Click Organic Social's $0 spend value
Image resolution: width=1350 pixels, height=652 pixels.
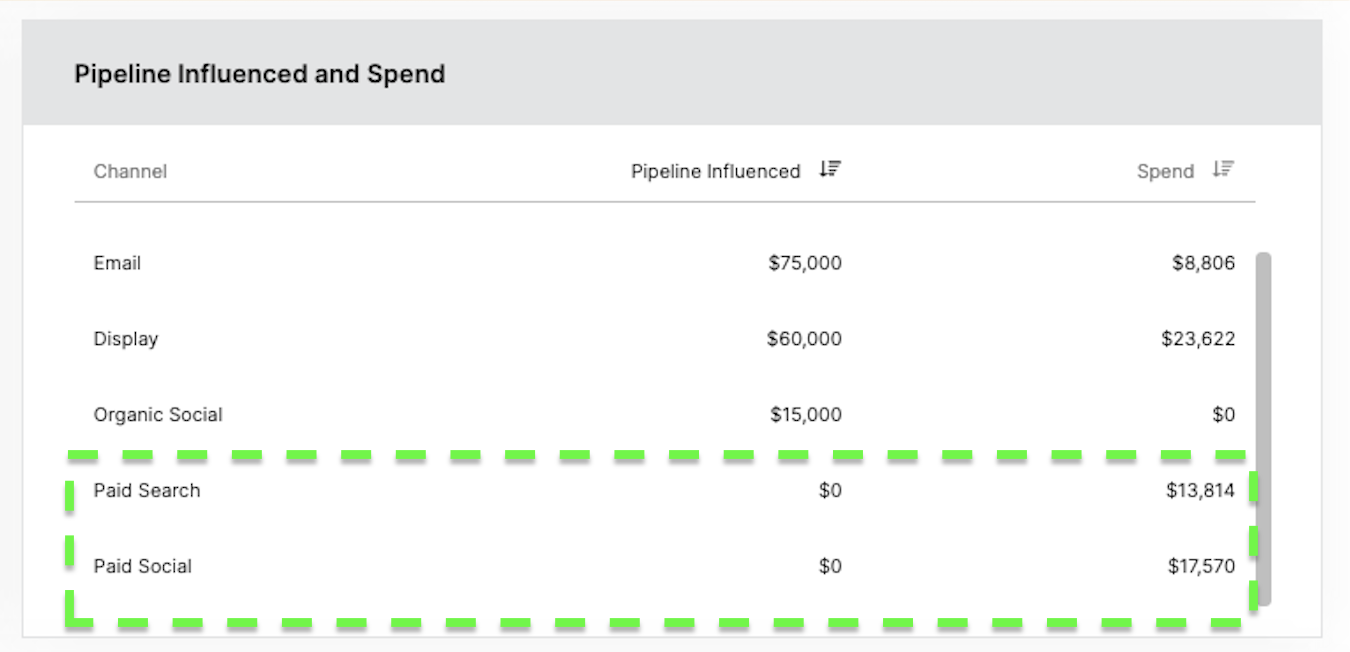click(1224, 415)
